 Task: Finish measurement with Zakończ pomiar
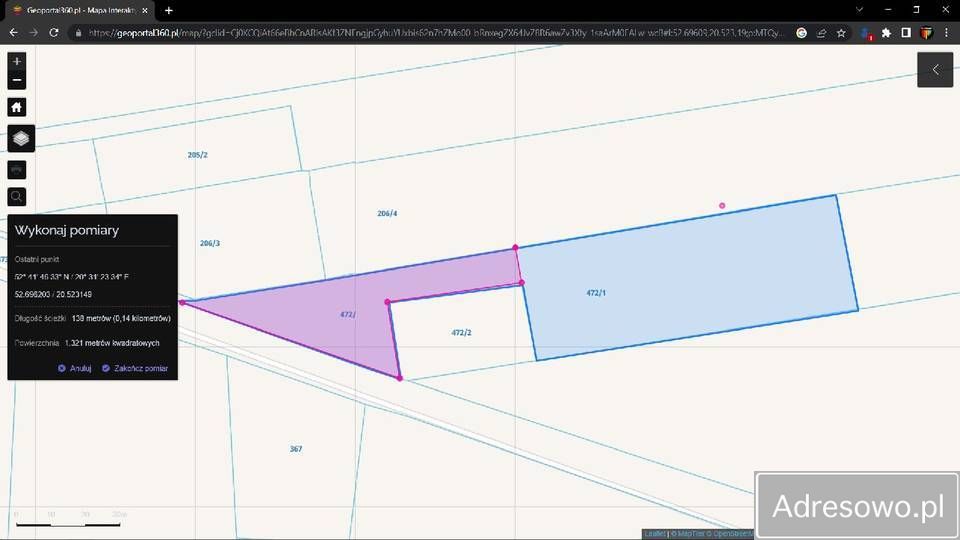pos(135,369)
